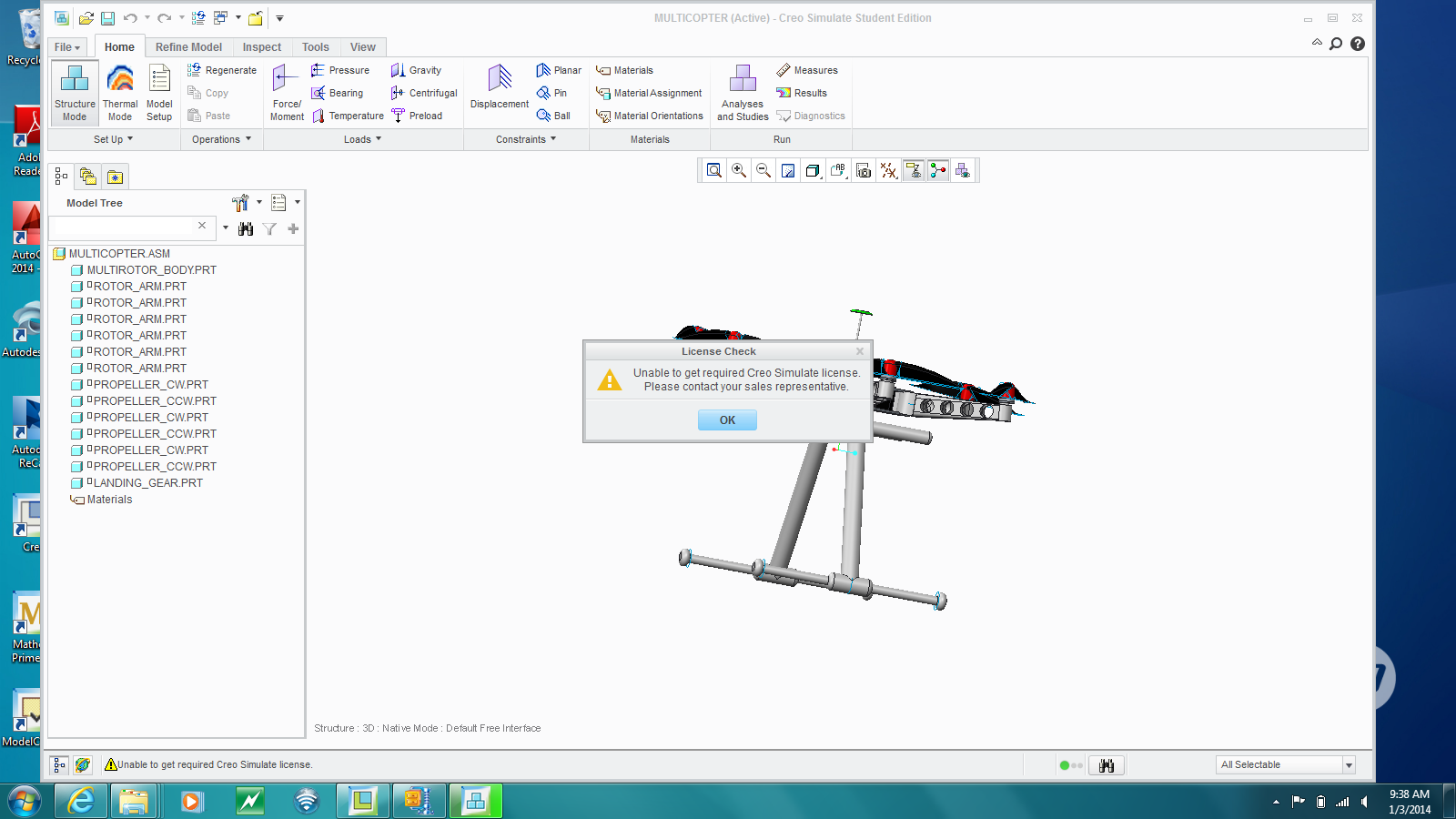1456x819 pixels.
Task: Select the Temperature load tool
Action: (x=348, y=116)
